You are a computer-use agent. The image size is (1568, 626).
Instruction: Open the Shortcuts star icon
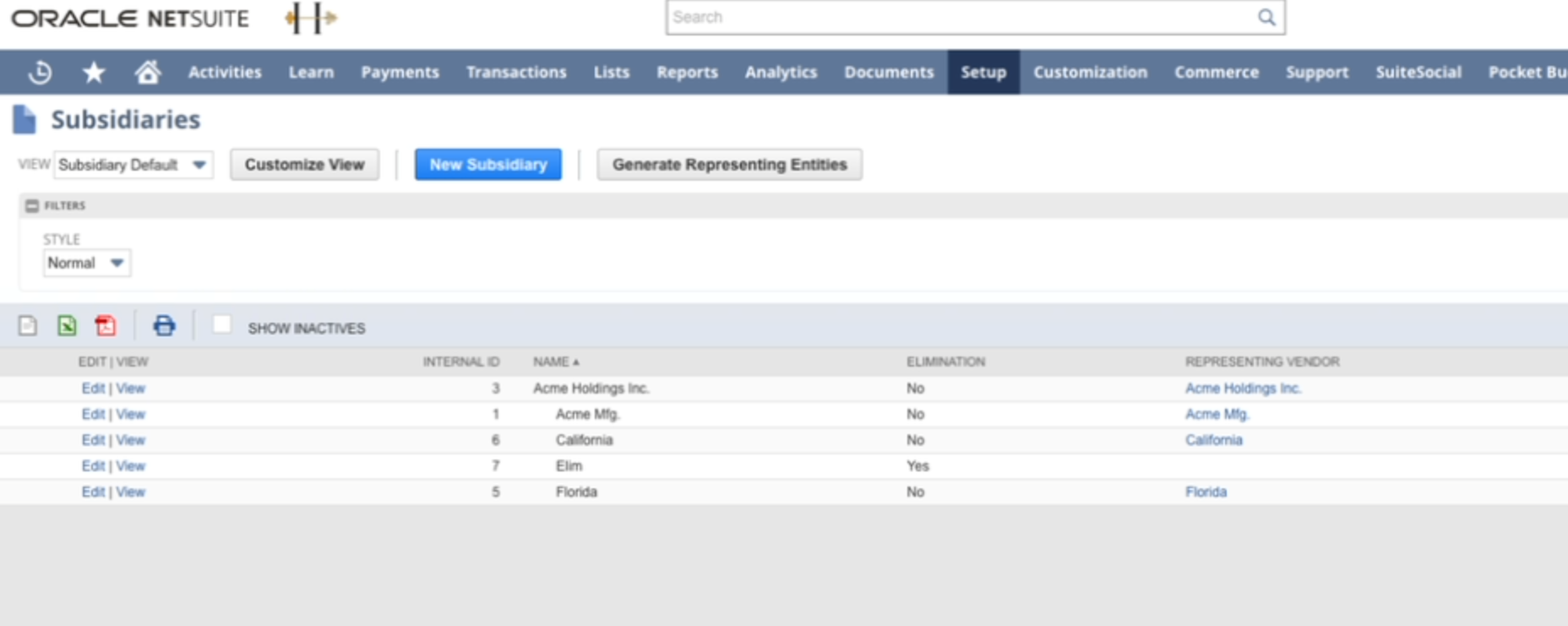point(94,73)
